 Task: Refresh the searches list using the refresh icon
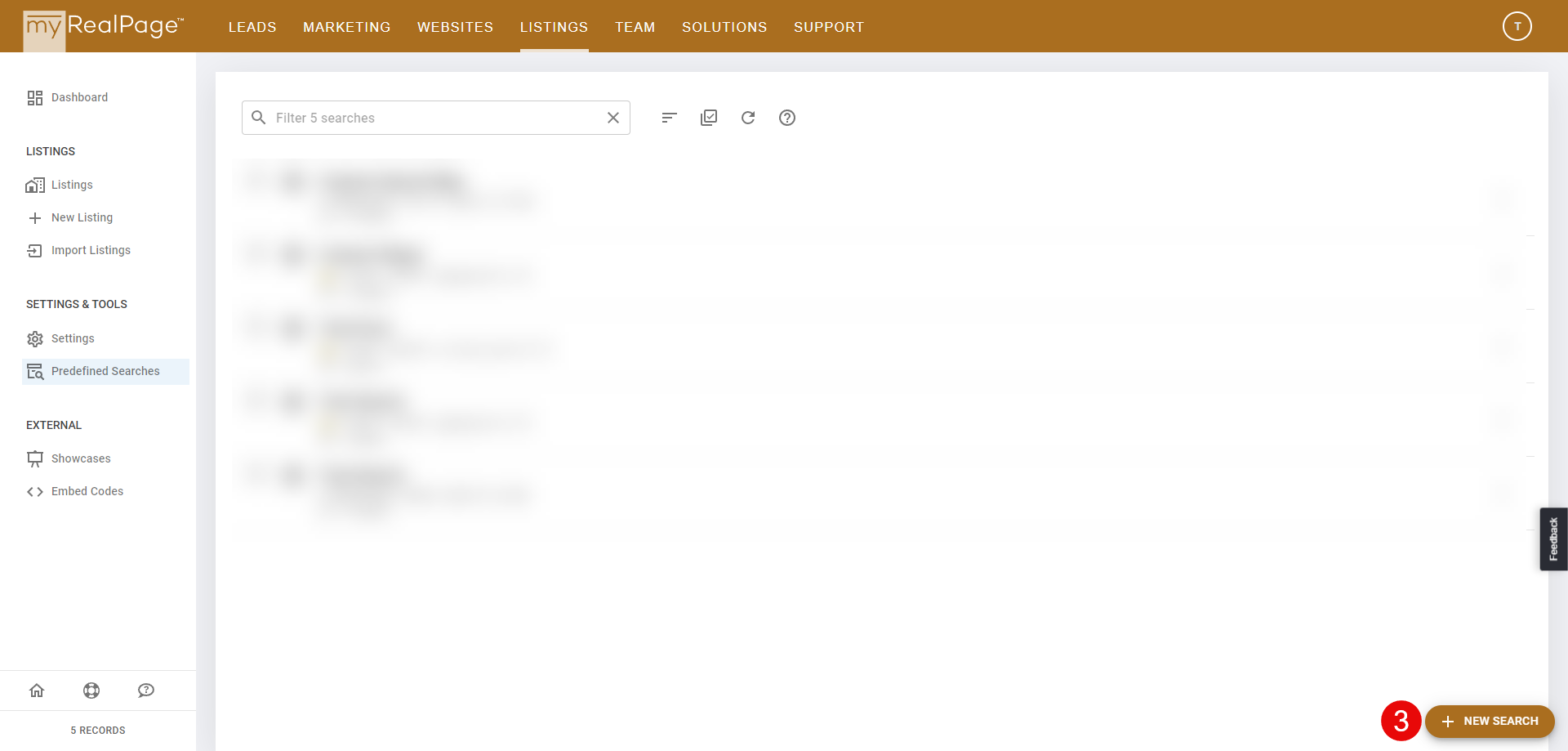point(747,118)
